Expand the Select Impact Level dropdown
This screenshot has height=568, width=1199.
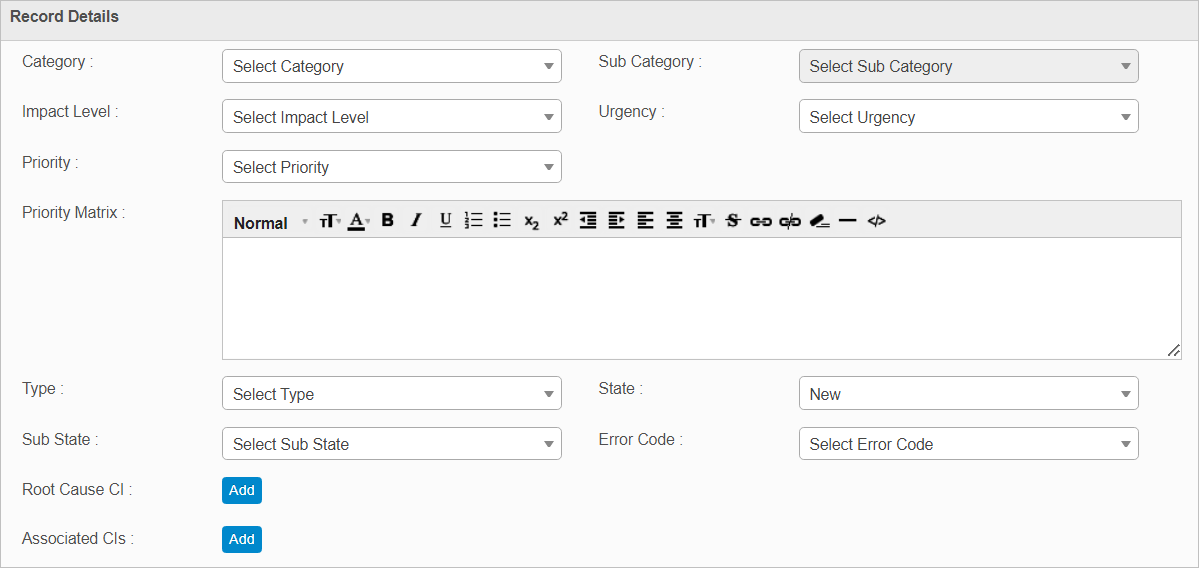tap(391, 117)
